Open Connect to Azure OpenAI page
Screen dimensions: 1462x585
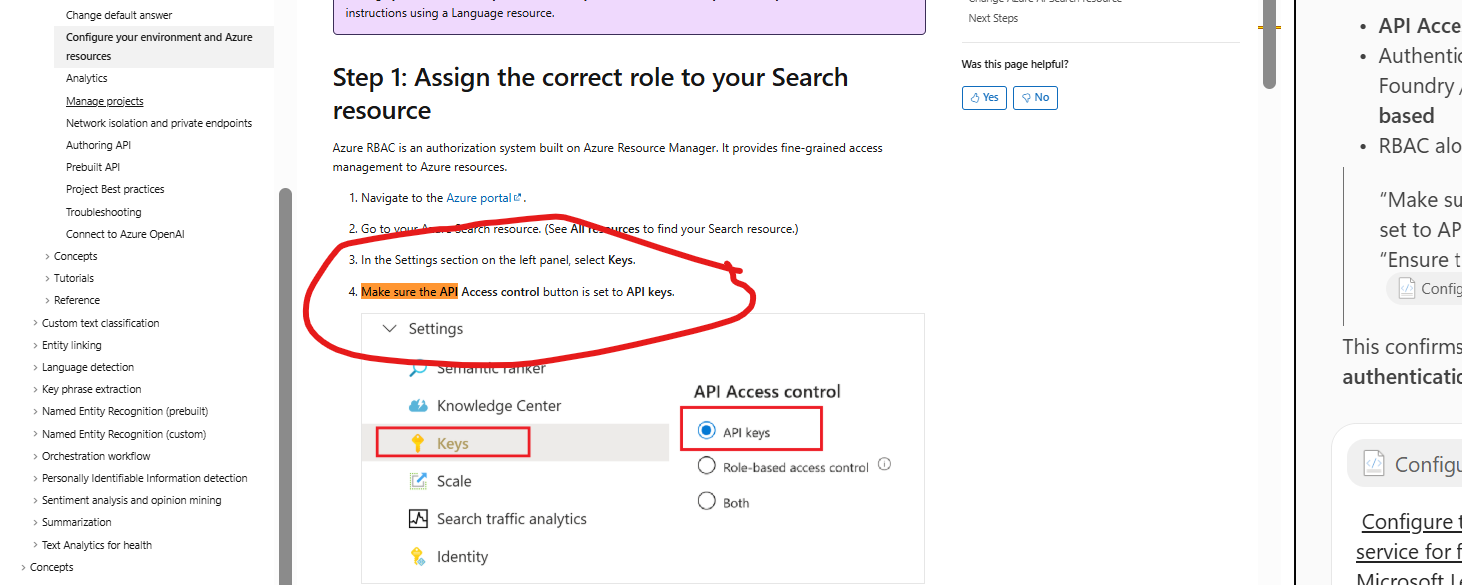pyautogui.click(x=125, y=234)
